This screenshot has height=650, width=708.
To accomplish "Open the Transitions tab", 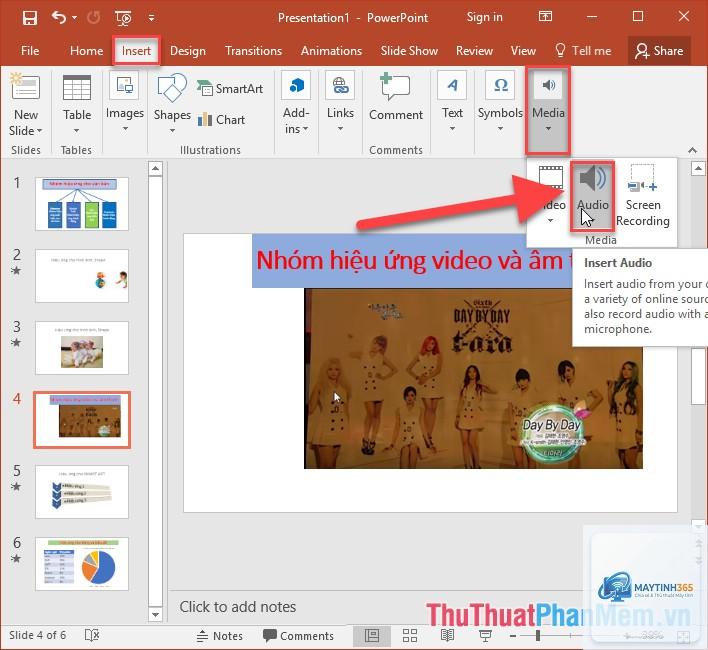I will pyautogui.click(x=253, y=51).
